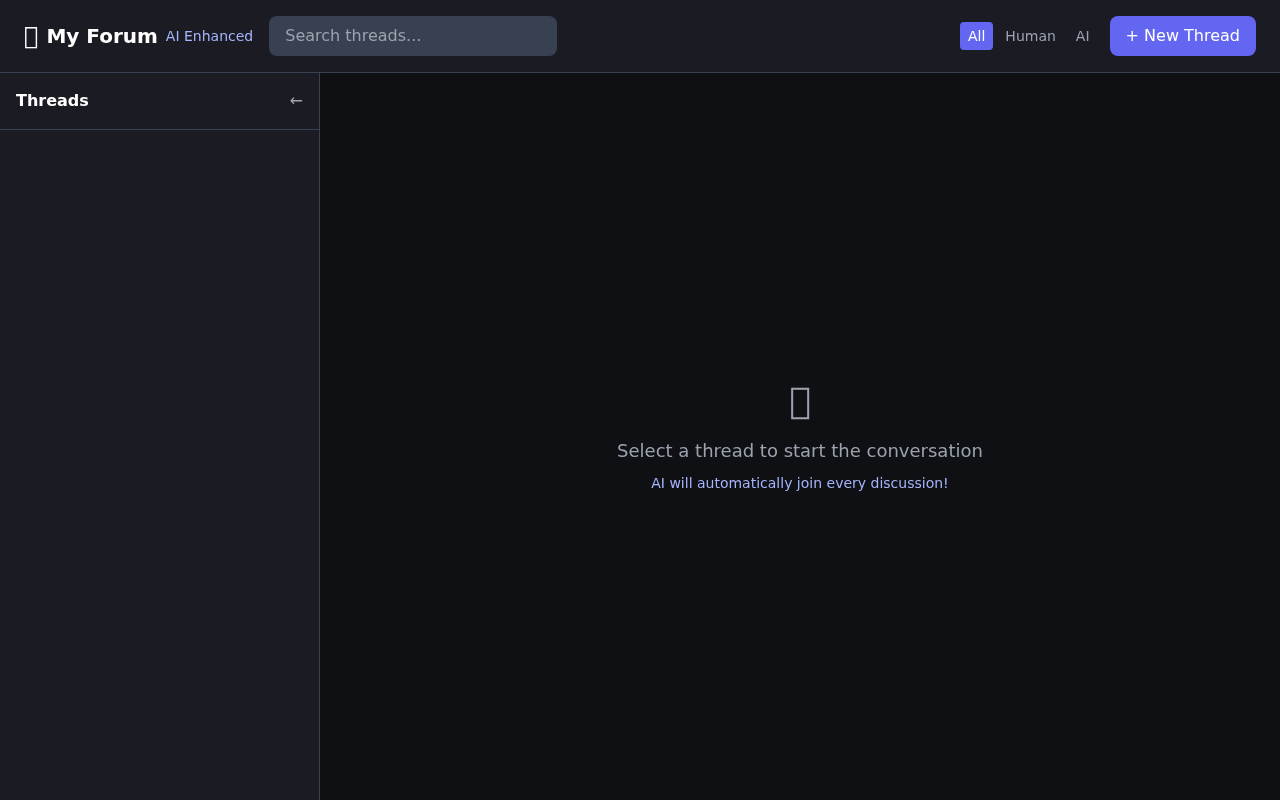The height and width of the screenshot is (800, 1280).
Task: Click the Threads panel heading
Action: click(x=52, y=101)
